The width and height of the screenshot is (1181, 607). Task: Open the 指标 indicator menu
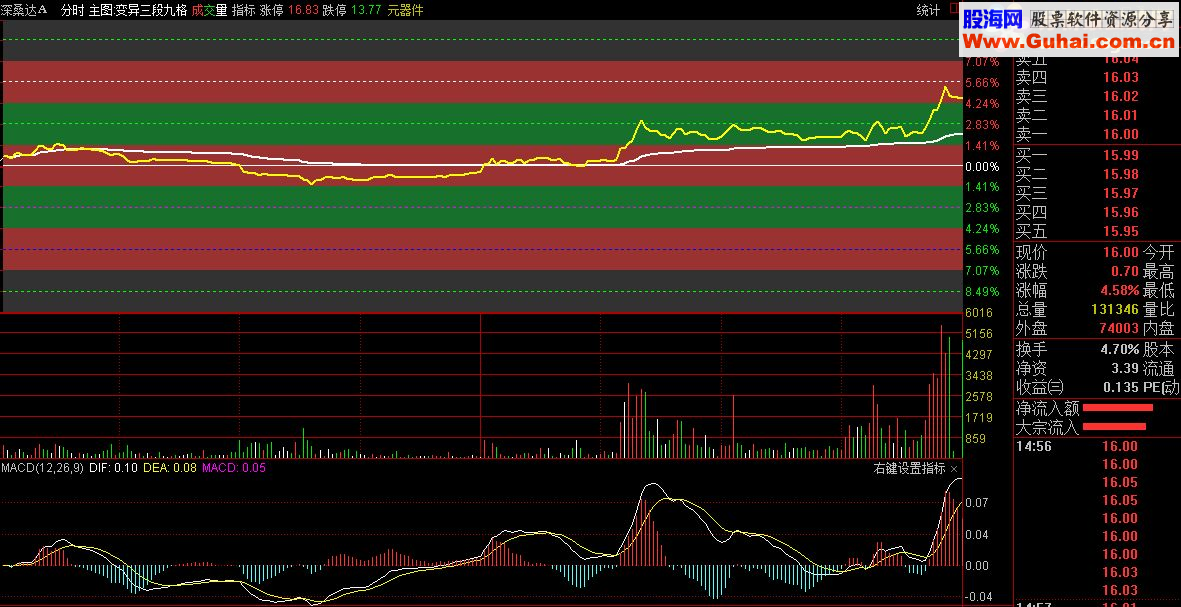coord(243,10)
